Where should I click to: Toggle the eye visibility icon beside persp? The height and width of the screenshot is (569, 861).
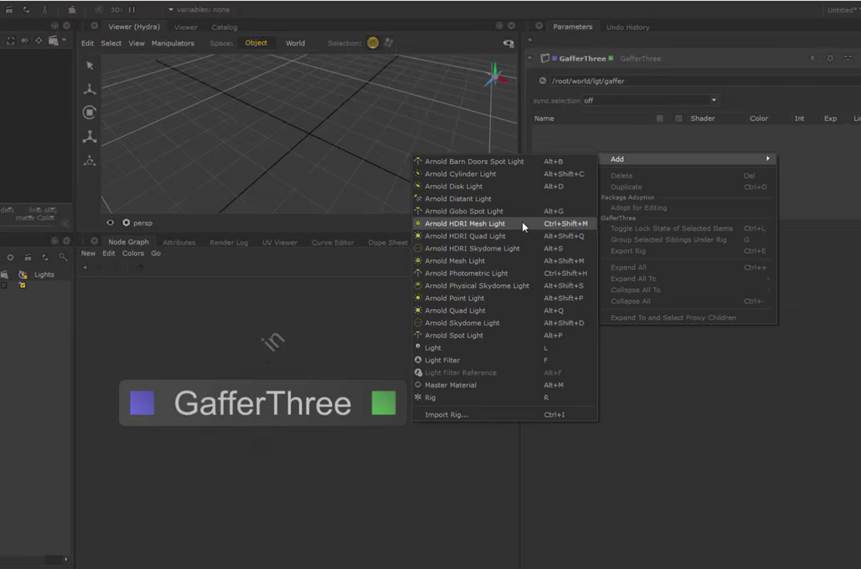(110, 223)
